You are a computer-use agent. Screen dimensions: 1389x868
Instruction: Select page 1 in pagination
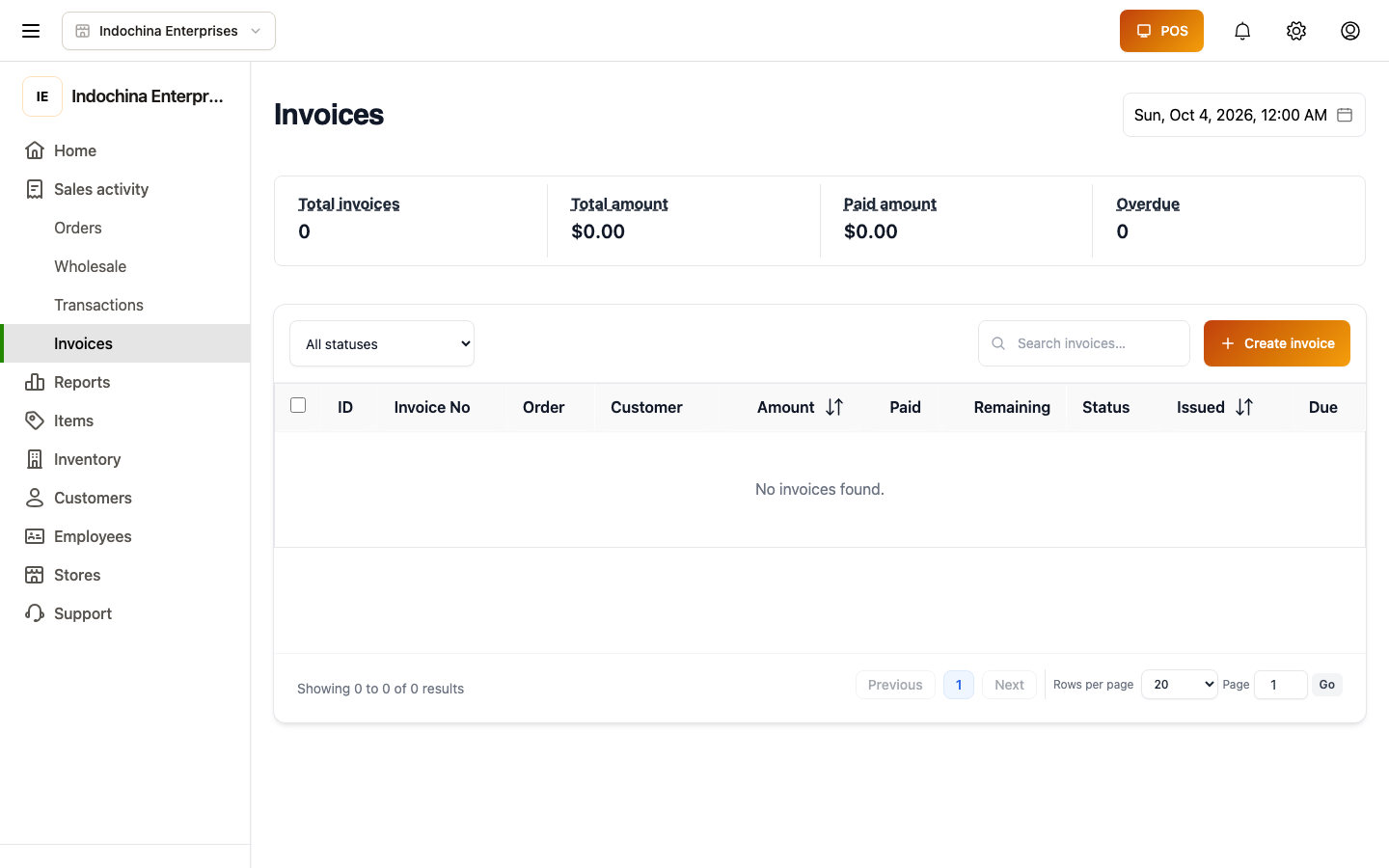tap(959, 685)
